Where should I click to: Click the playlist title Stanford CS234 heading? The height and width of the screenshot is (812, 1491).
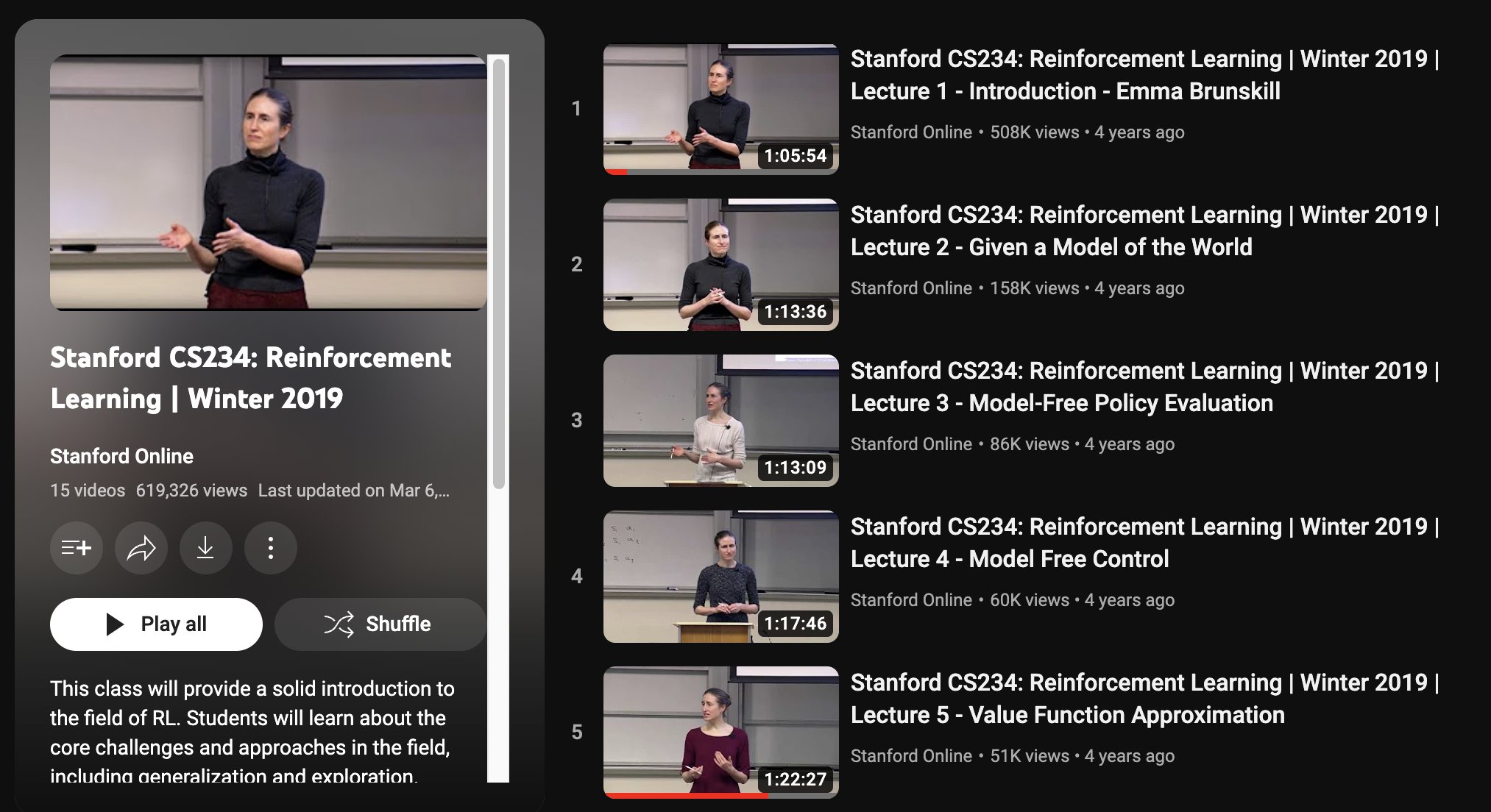click(x=250, y=378)
